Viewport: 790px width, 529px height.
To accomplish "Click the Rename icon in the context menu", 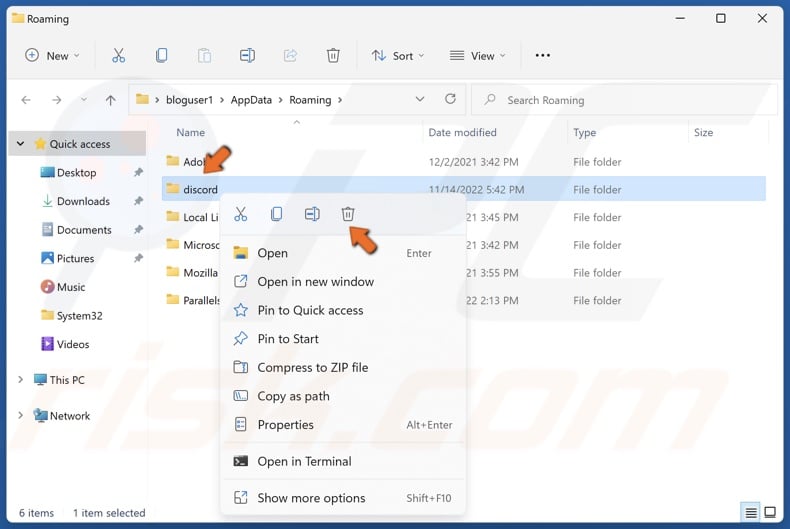I will 312,214.
